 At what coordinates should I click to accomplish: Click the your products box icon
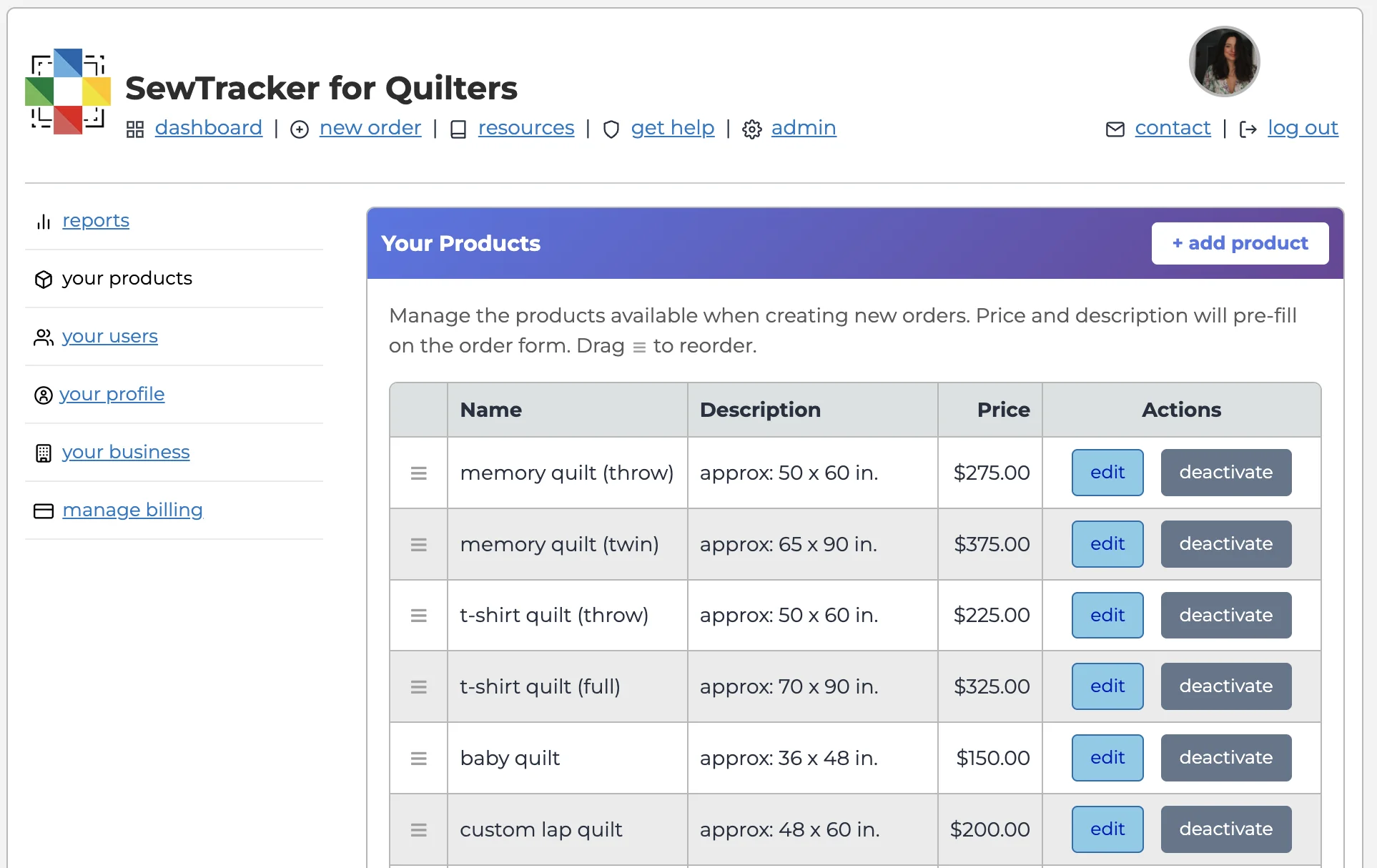click(43, 280)
